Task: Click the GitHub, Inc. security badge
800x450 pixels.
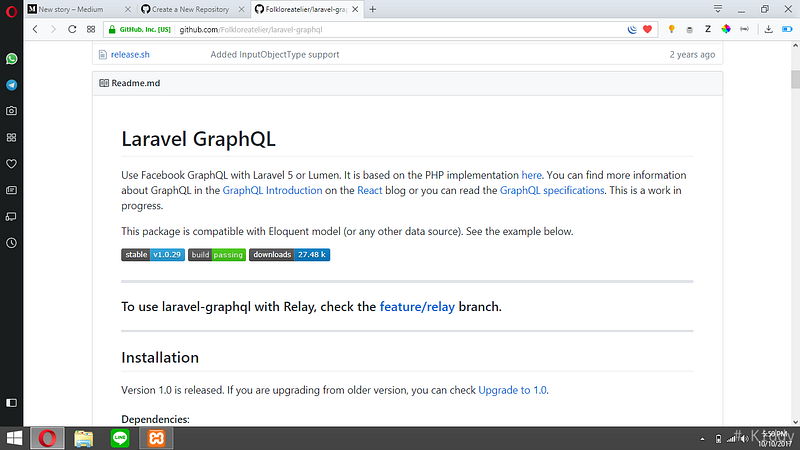Action: (x=140, y=30)
